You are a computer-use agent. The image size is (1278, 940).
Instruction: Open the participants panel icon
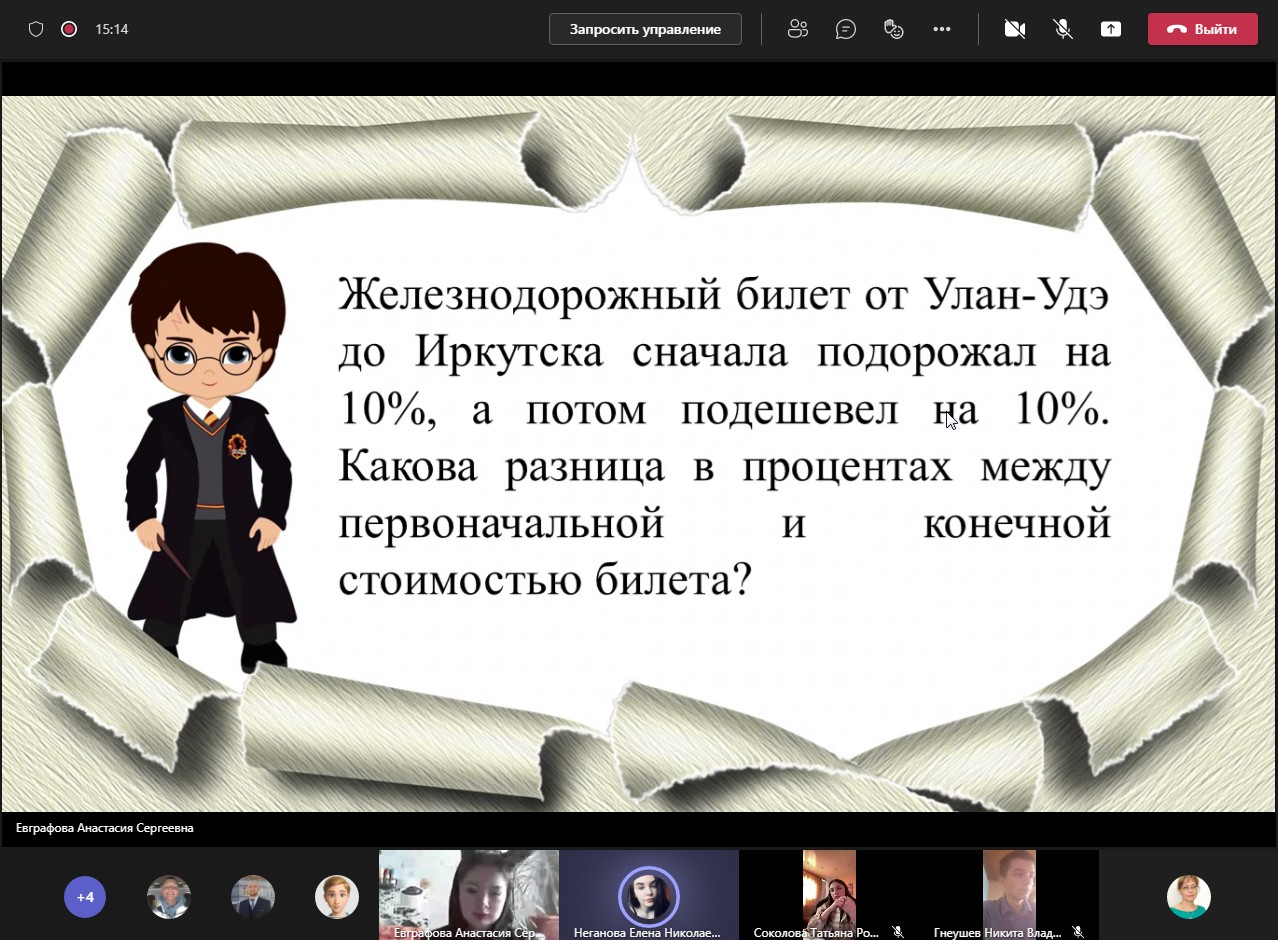(797, 29)
